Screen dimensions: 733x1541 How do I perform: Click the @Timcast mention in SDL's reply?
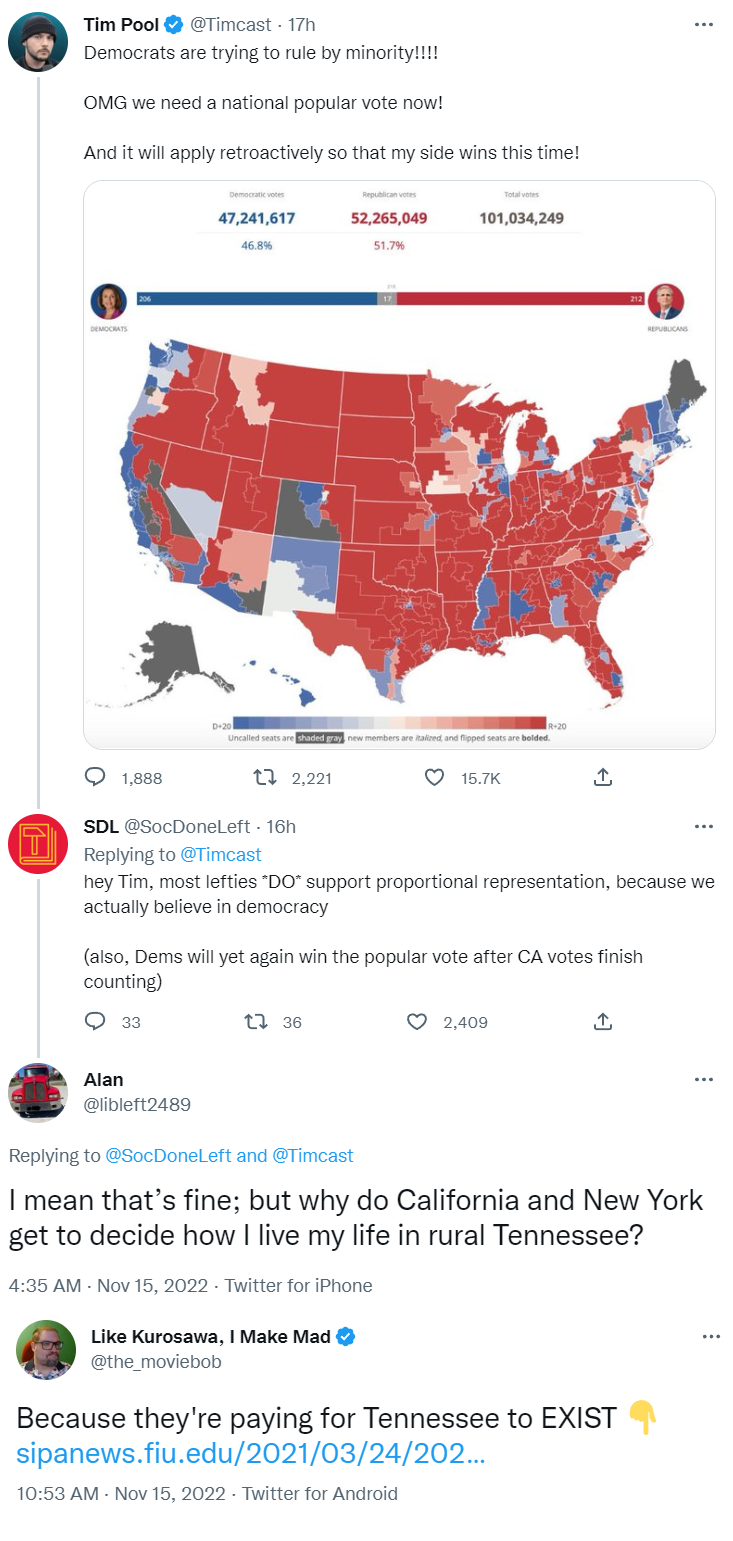[x=220, y=855]
